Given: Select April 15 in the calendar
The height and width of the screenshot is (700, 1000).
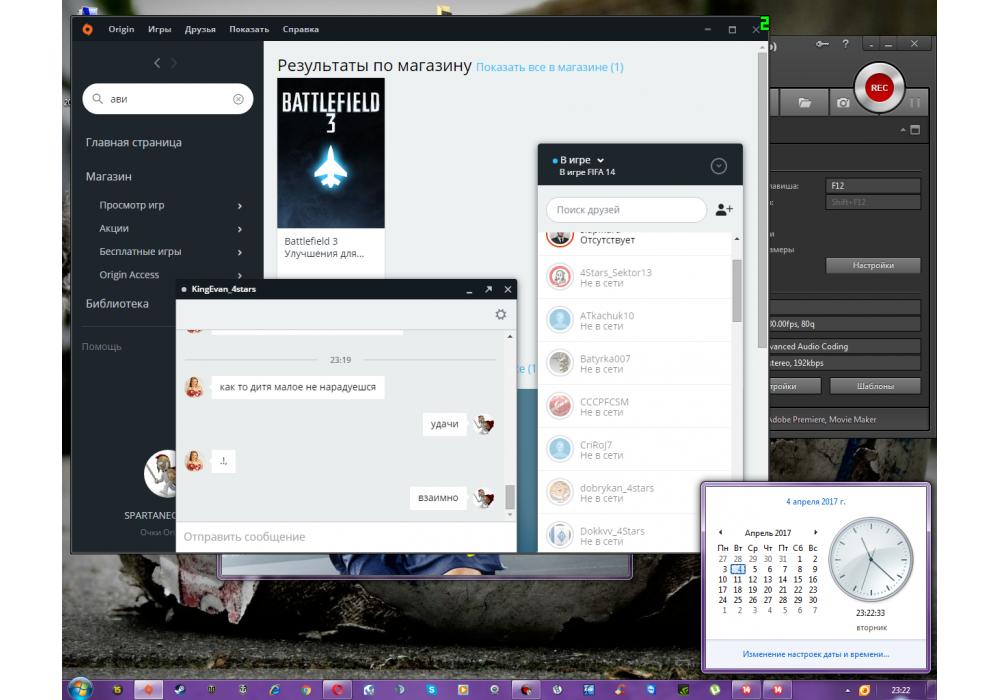Looking at the screenshot, I should coord(798,580).
